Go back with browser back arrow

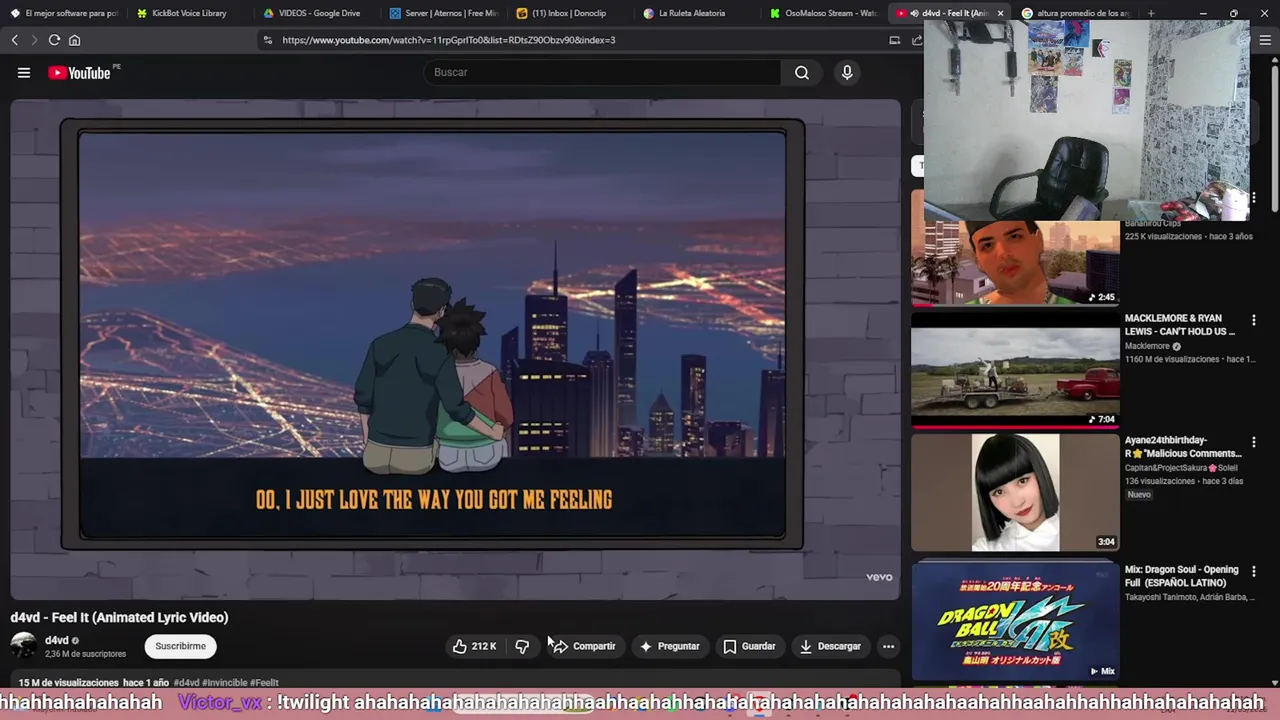point(14,40)
